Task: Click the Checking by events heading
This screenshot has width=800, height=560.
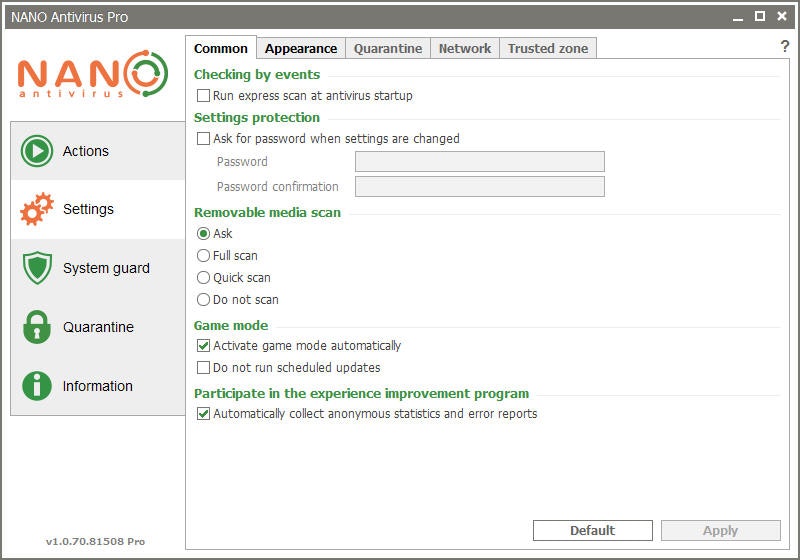Action: pyautogui.click(x=257, y=74)
